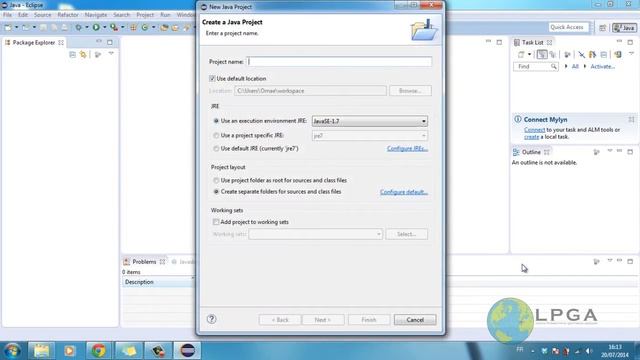This screenshot has height=360, width=640.
Task: Open the dropdown arrow beside Debug icon
Action: [x=87, y=27]
